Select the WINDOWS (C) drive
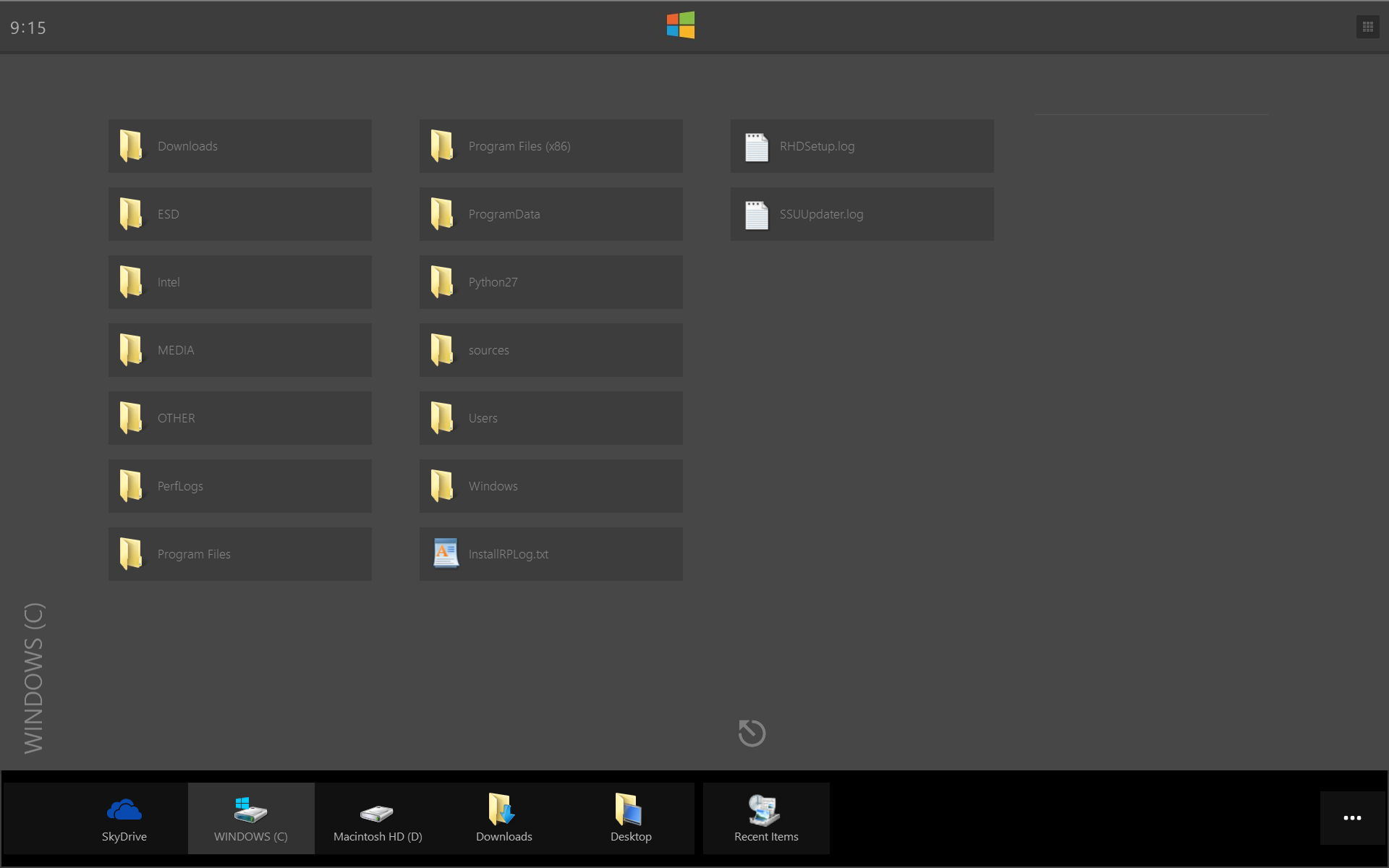 pos(251,819)
